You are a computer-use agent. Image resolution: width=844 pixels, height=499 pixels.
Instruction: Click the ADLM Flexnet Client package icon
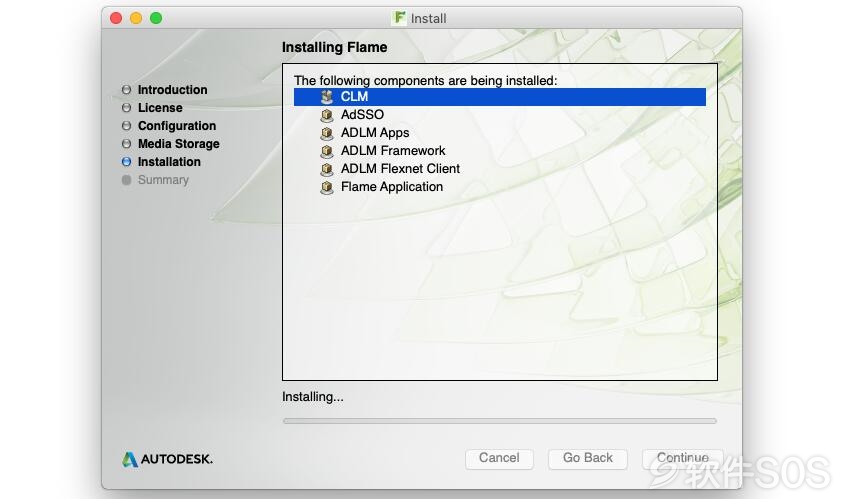tap(327, 169)
